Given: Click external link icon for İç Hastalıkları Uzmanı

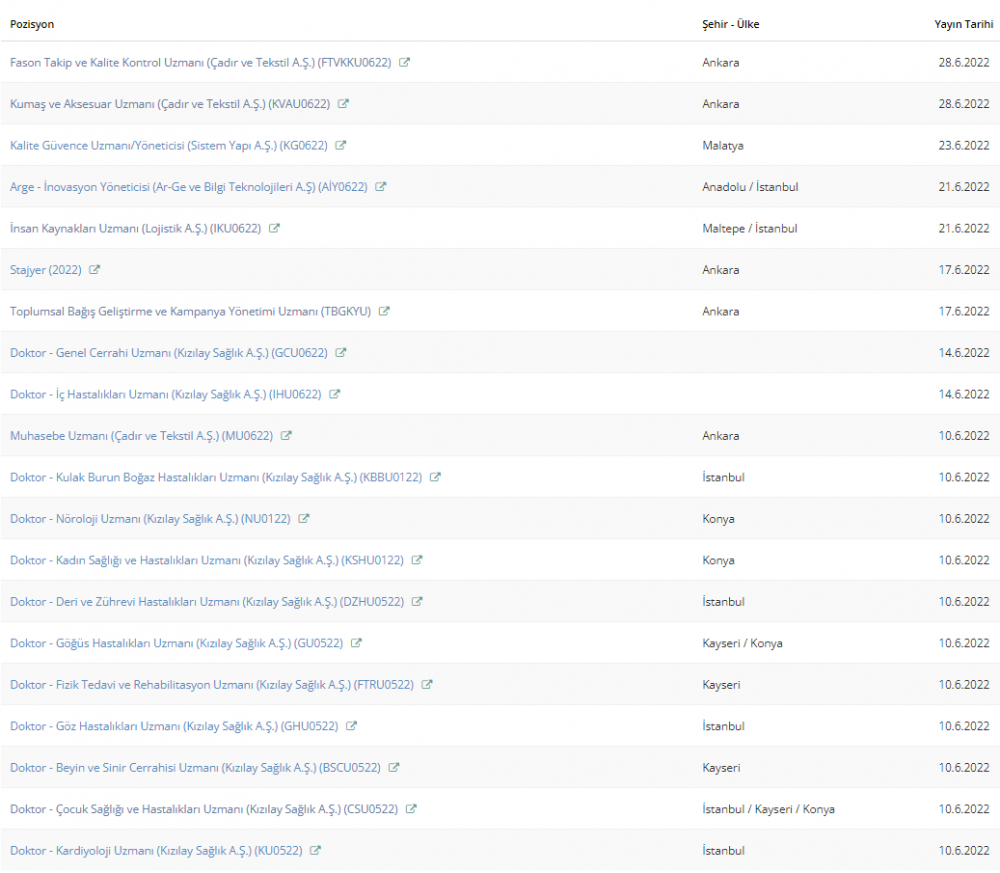Looking at the screenshot, I should (x=335, y=394).
